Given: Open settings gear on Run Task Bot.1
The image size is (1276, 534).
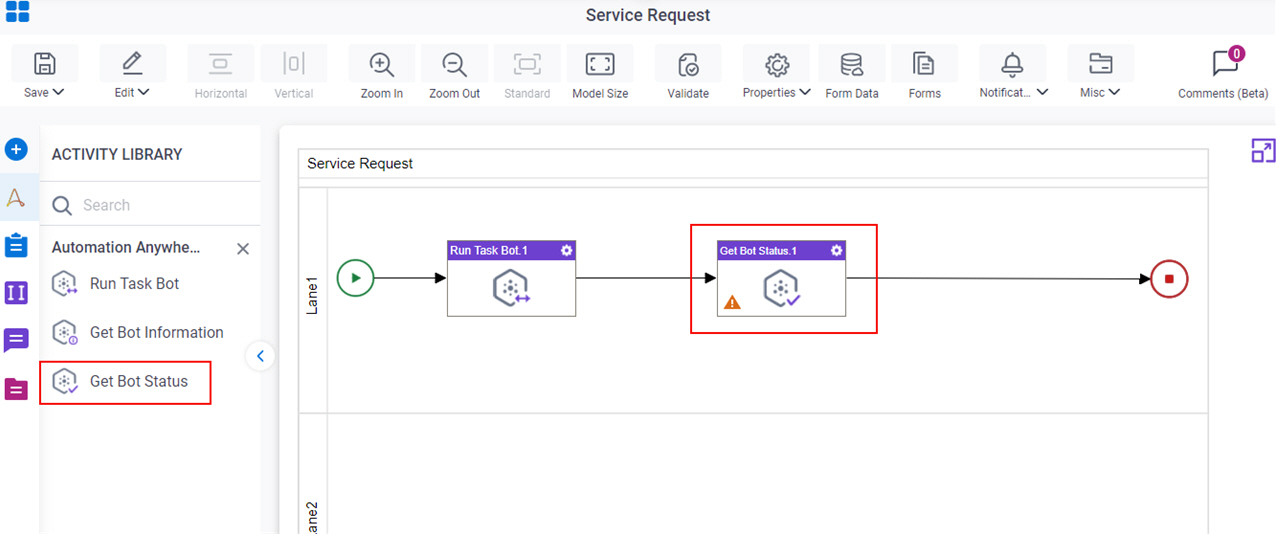Looking at the screenshot, I should (x=567, y=251).
